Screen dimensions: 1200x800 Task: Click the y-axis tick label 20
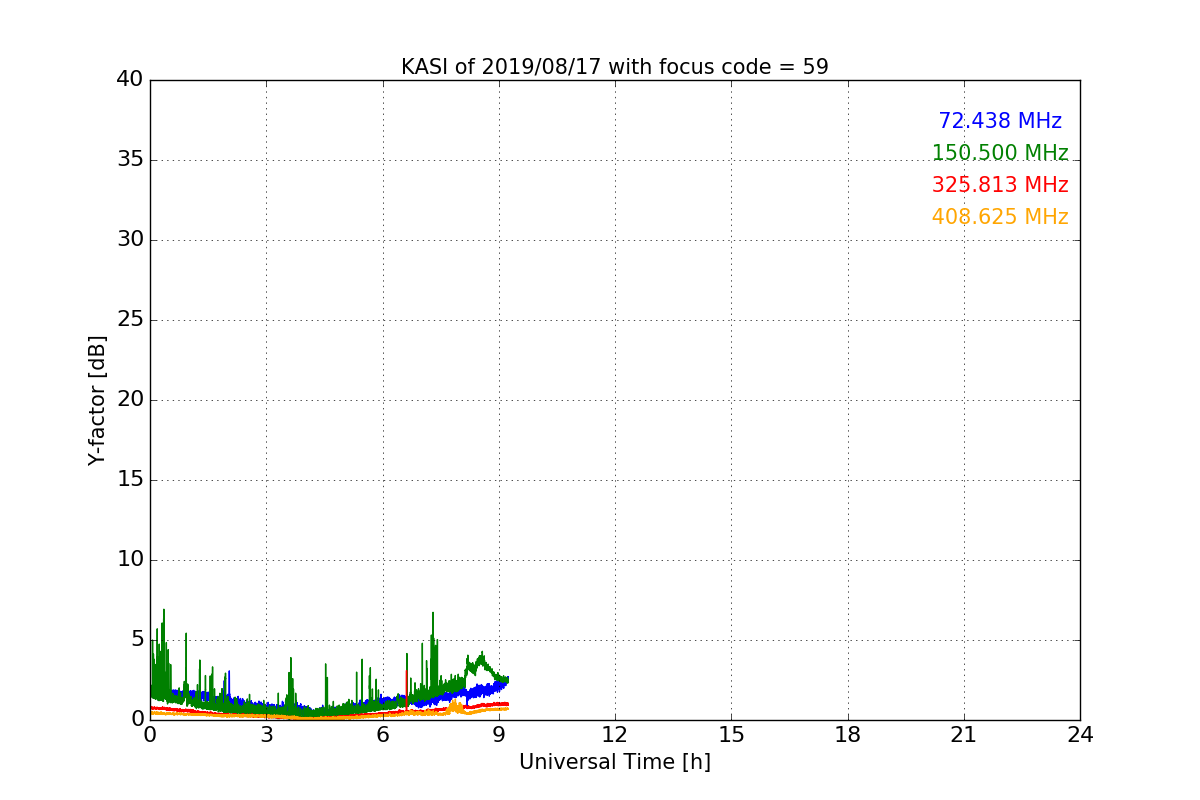(x=130, y=400)
